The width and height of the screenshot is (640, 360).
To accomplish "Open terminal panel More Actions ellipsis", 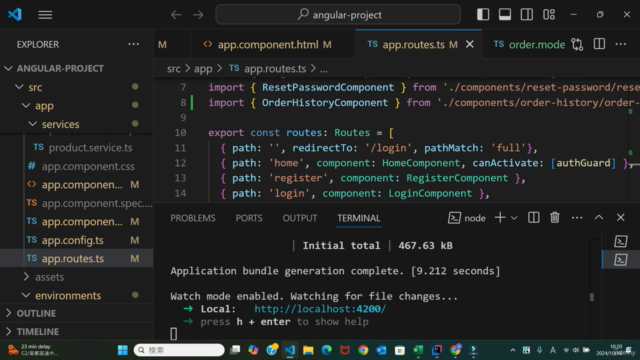I will (577, 218).
